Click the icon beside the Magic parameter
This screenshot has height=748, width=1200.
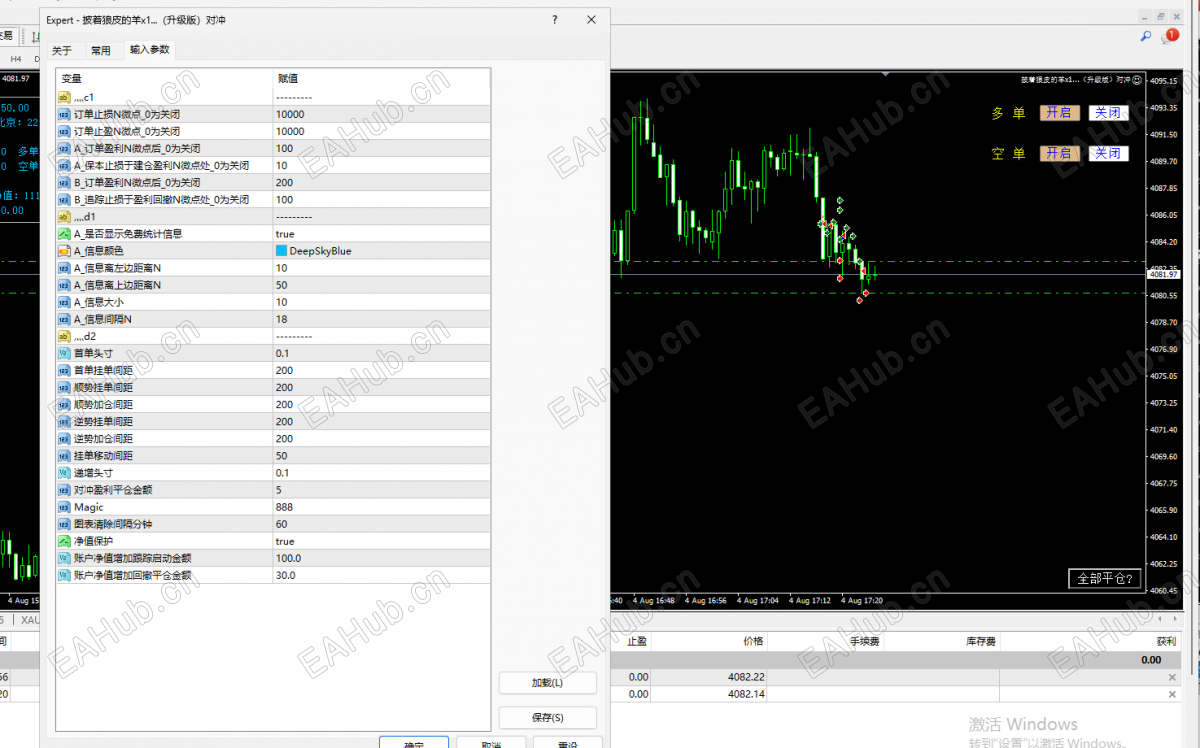[x=64, y=507]
